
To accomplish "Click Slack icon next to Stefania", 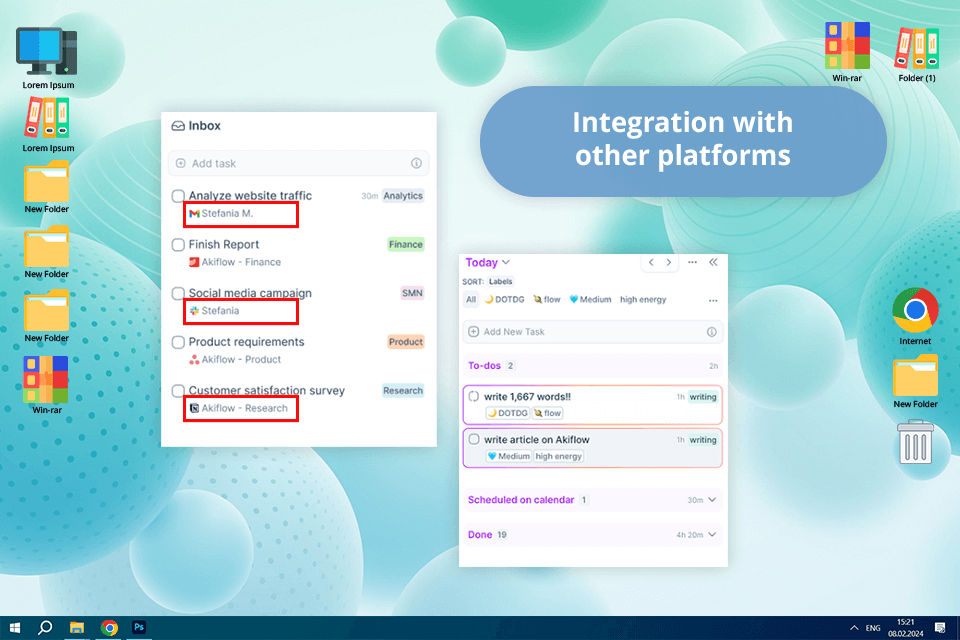I will [194, 311].
